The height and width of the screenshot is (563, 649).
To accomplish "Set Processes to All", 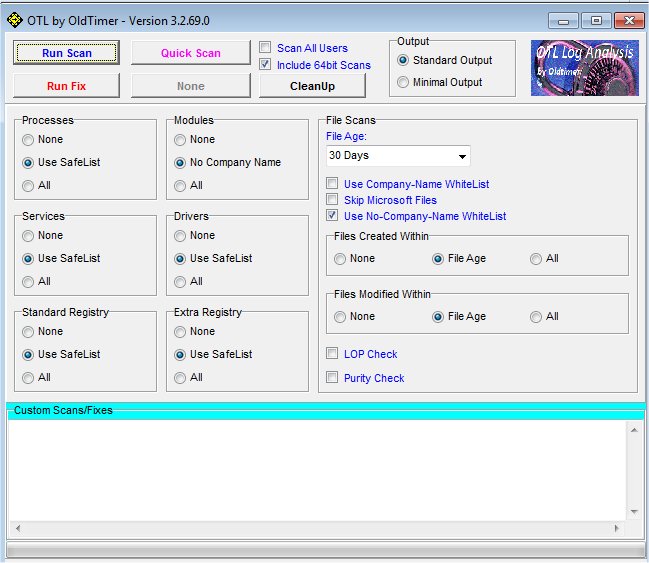I will 28,185.
